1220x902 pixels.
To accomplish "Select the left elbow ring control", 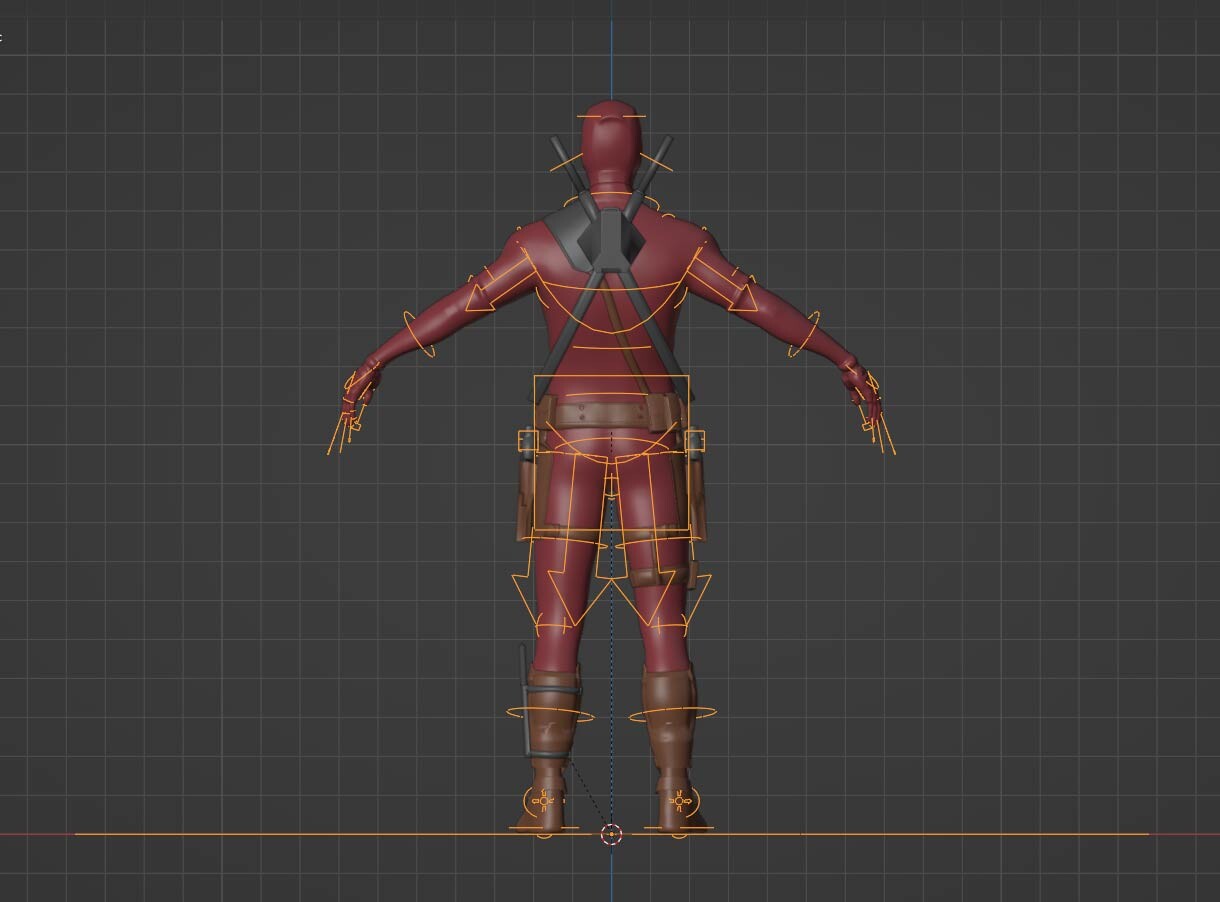I will pyautogui.click(x=419, y=334).
